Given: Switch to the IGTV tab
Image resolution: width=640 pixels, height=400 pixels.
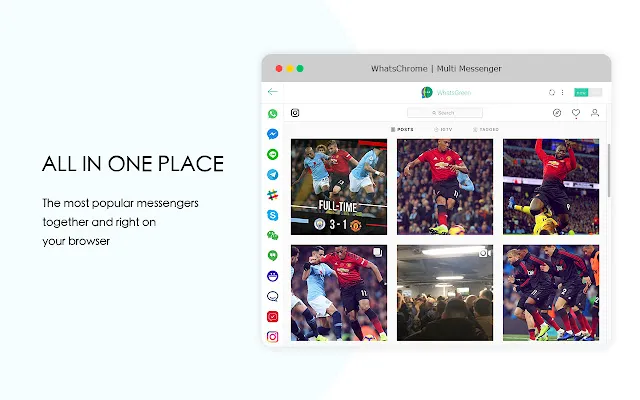Looking at the screenshot, I should coord(443,129).
